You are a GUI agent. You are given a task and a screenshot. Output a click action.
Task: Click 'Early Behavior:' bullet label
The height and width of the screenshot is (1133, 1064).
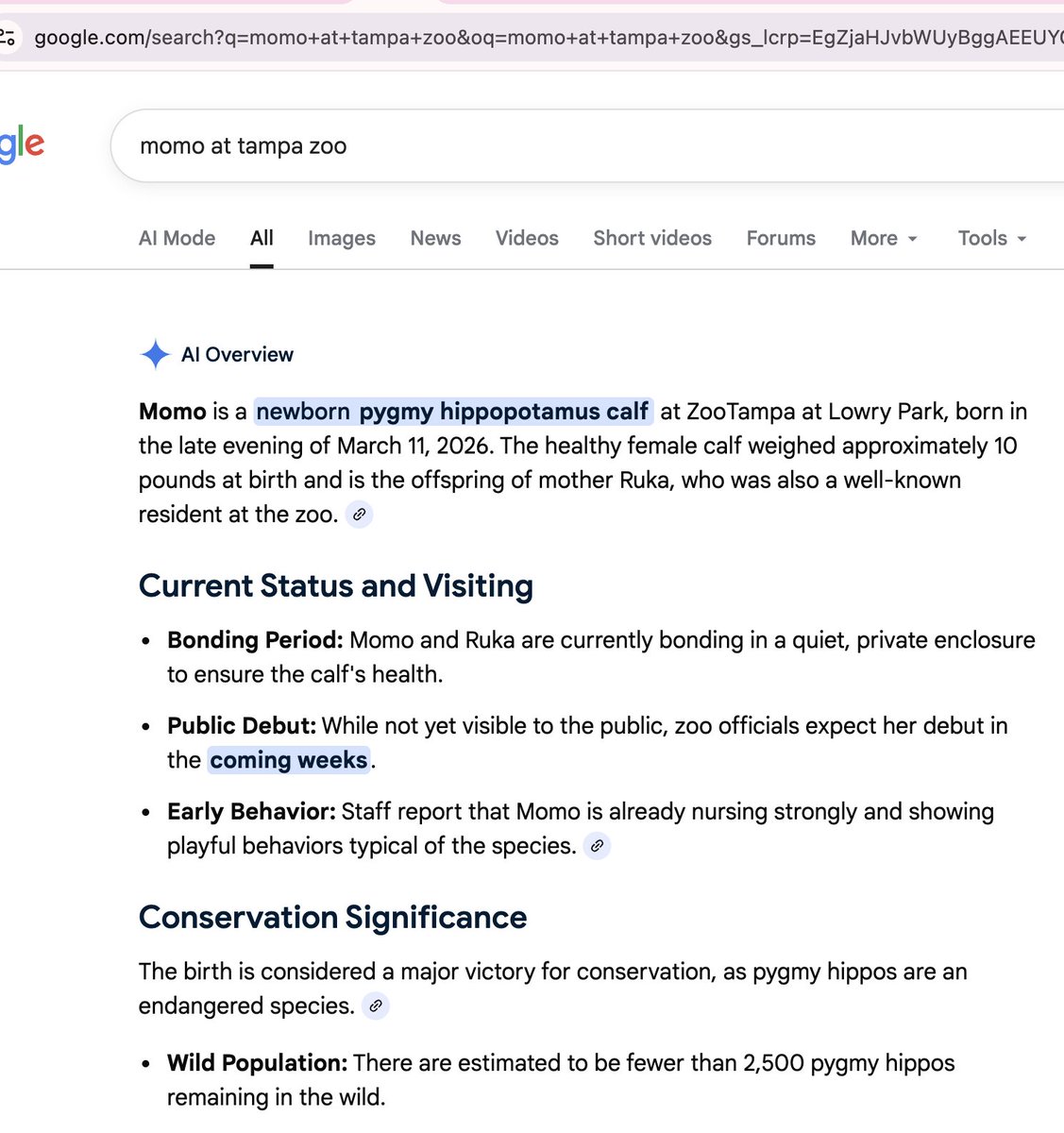tap(252, 812)
